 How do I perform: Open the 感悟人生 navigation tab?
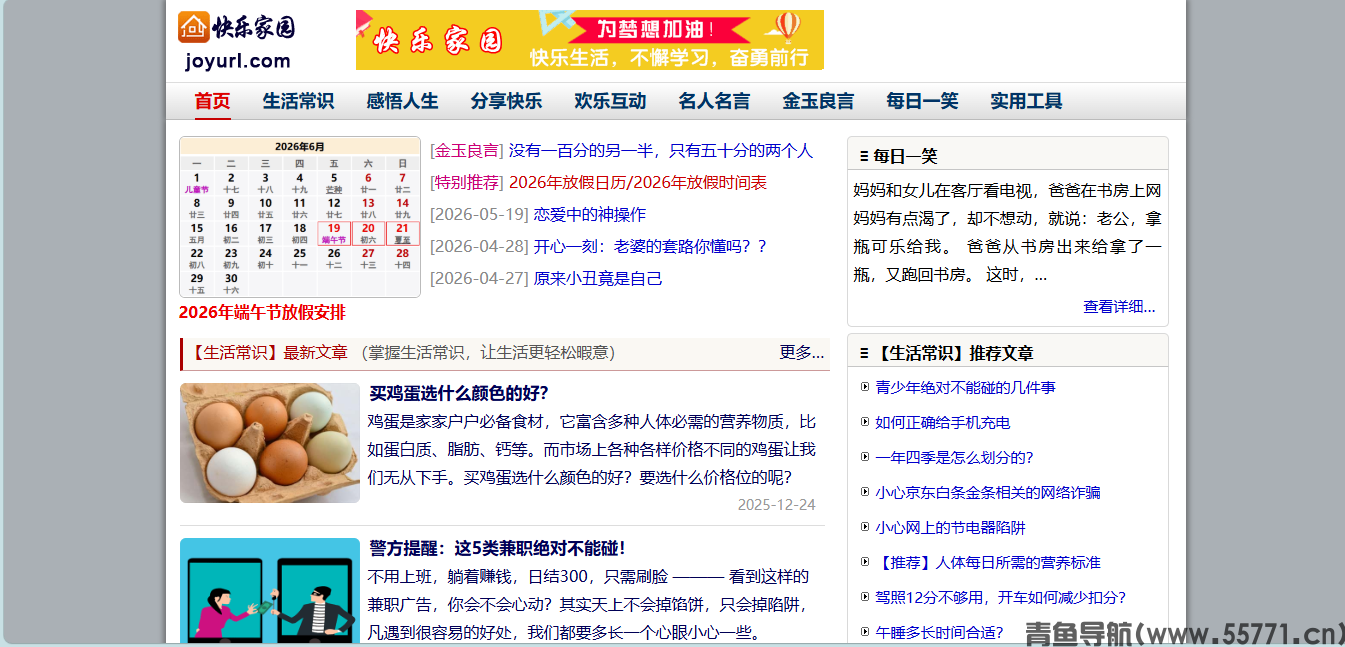[x=402, y=101]
